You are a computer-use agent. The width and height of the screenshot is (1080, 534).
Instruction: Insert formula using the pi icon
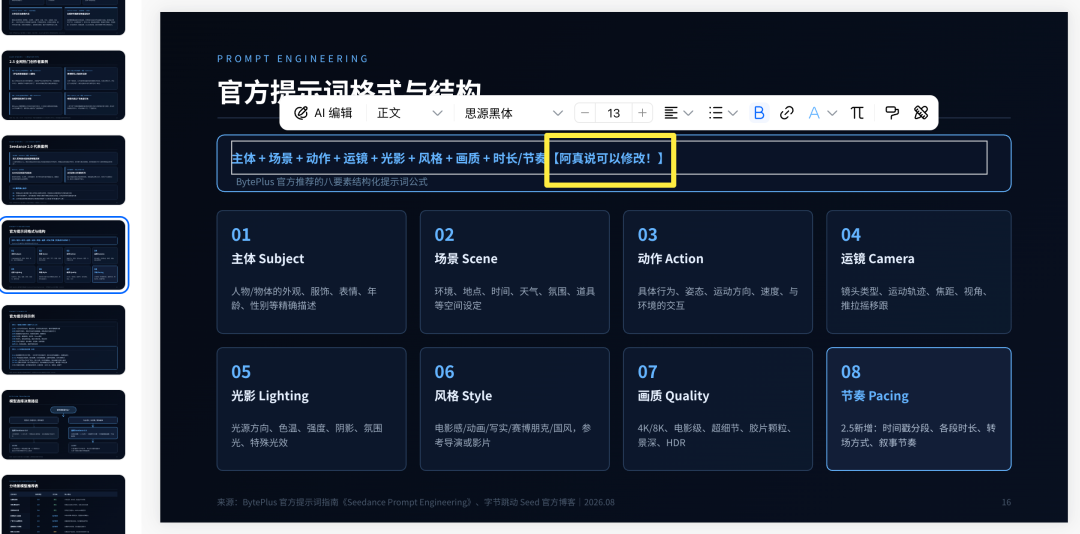tap(856, 113)
